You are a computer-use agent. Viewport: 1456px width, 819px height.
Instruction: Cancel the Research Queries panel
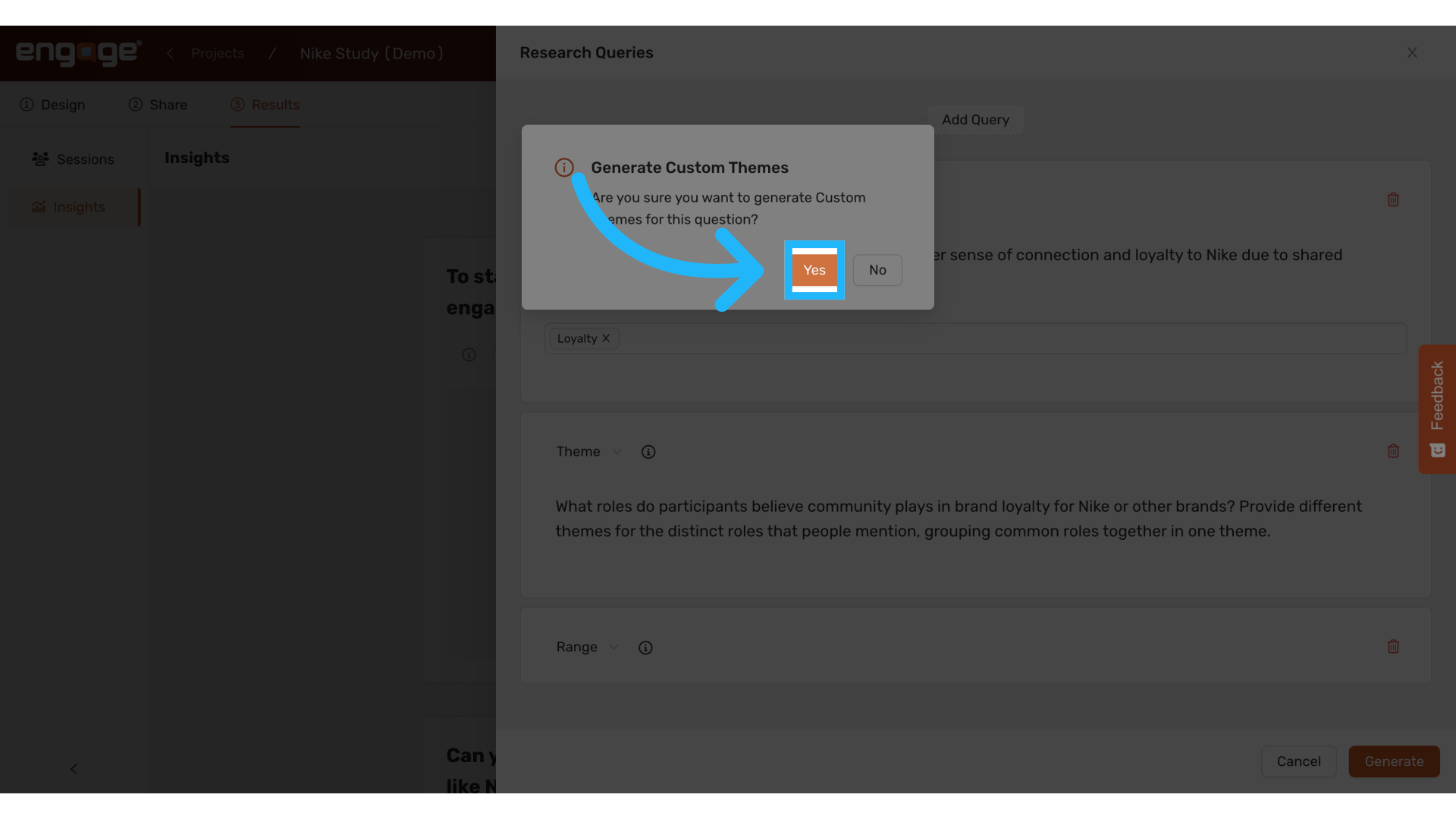tap(1298, 761)
